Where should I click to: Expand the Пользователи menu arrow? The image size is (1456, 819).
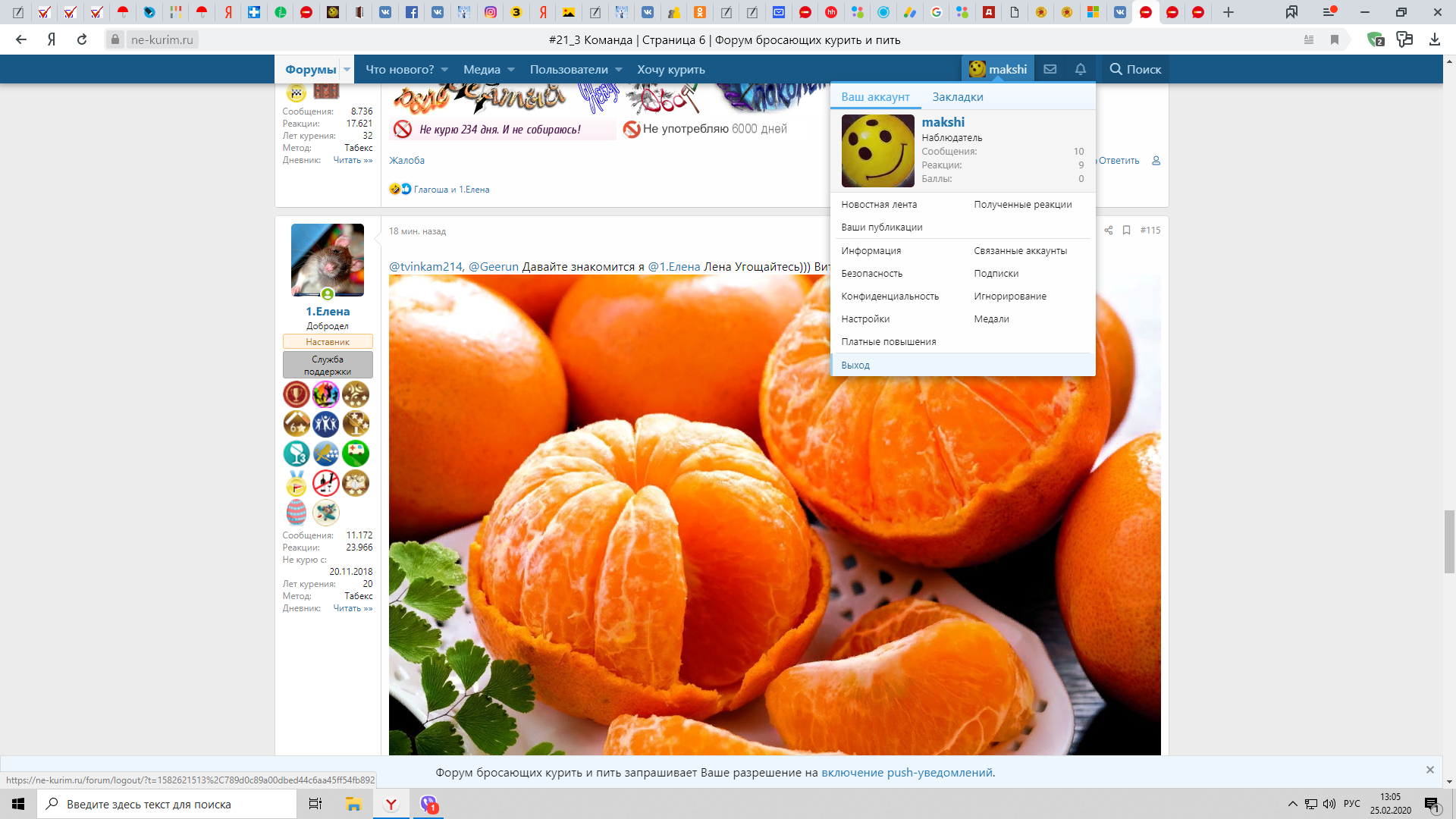[x=619, y=69]
